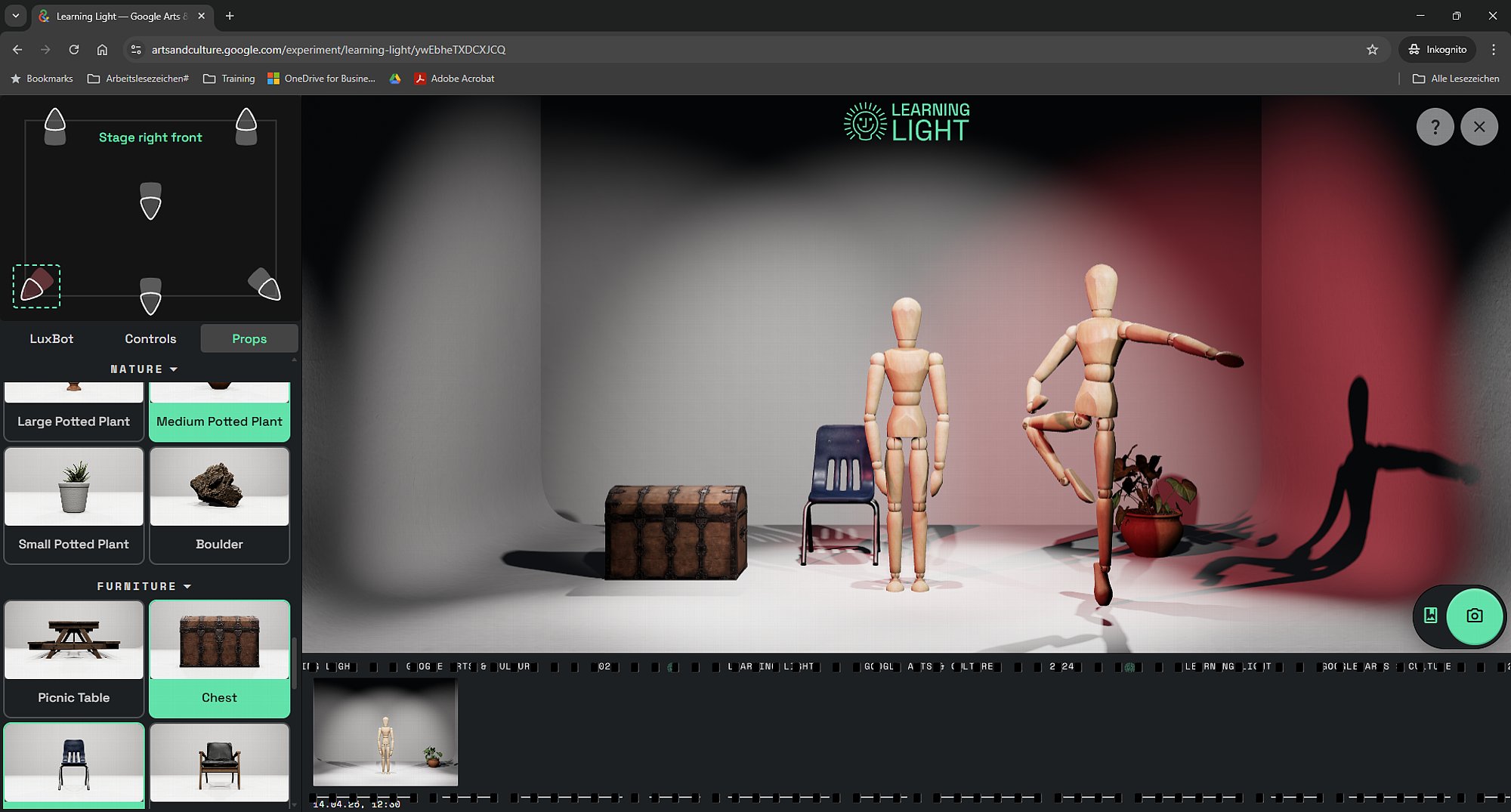The height and width of the screenshot is (812, 1511).
Task: Select the center overhead stage light
Action: coord(151,201)
